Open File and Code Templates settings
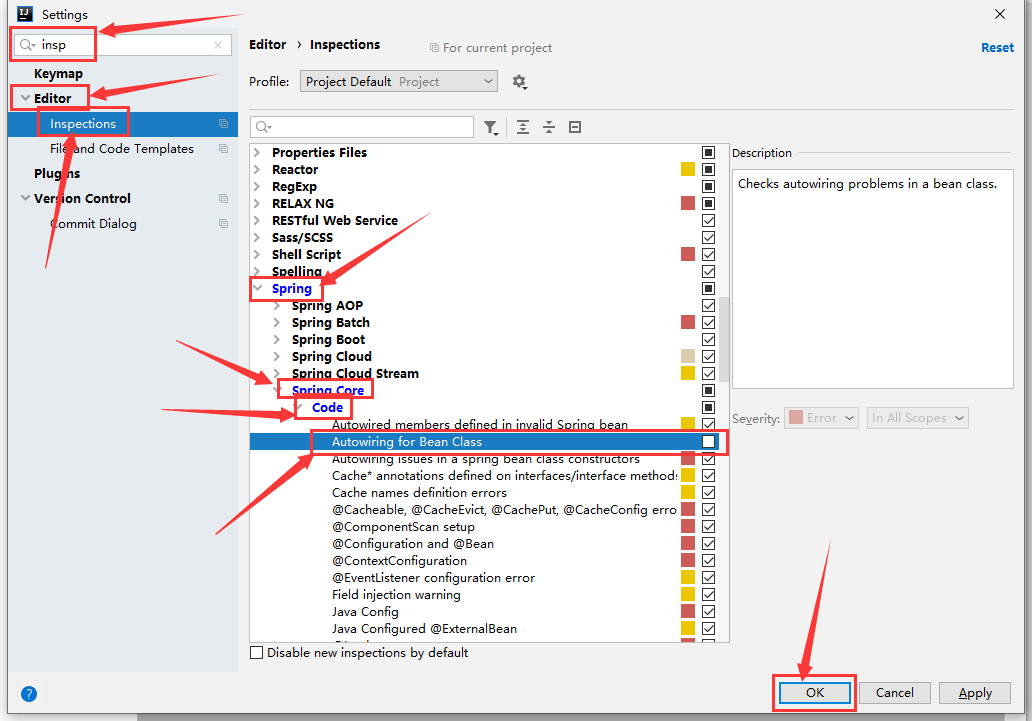 [x=122, y=149]
